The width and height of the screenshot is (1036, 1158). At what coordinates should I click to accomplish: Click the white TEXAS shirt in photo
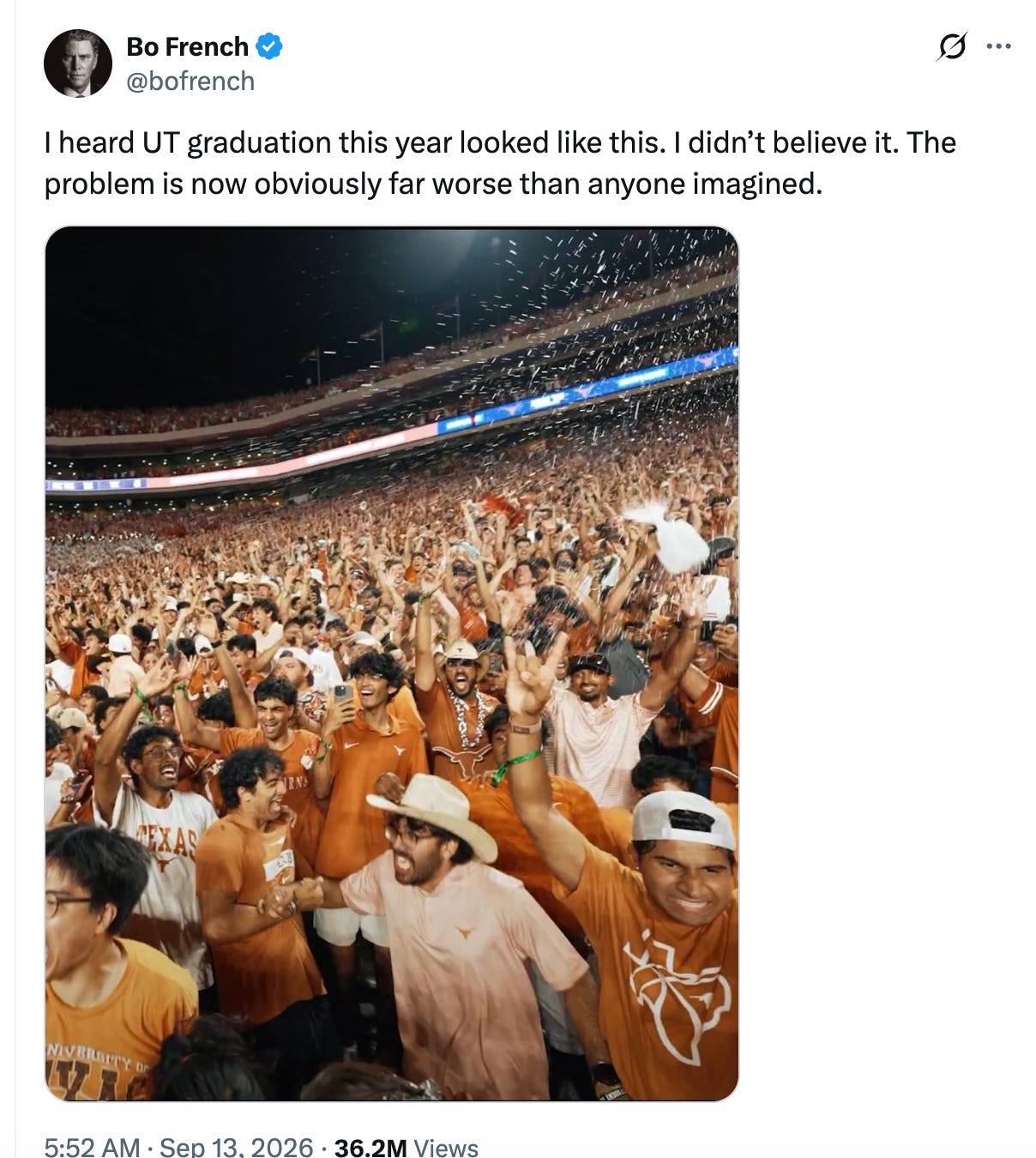[x=163, y=866]
